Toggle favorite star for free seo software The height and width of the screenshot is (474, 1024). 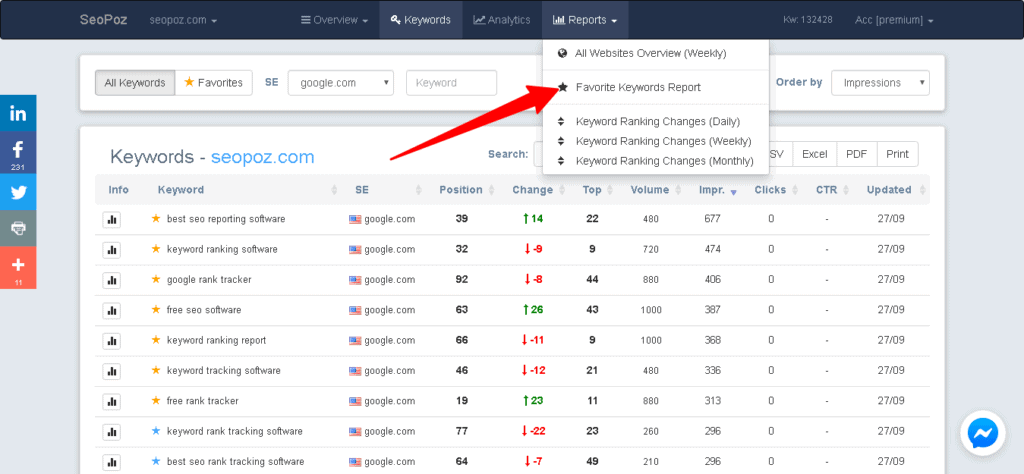pos(155,309)
